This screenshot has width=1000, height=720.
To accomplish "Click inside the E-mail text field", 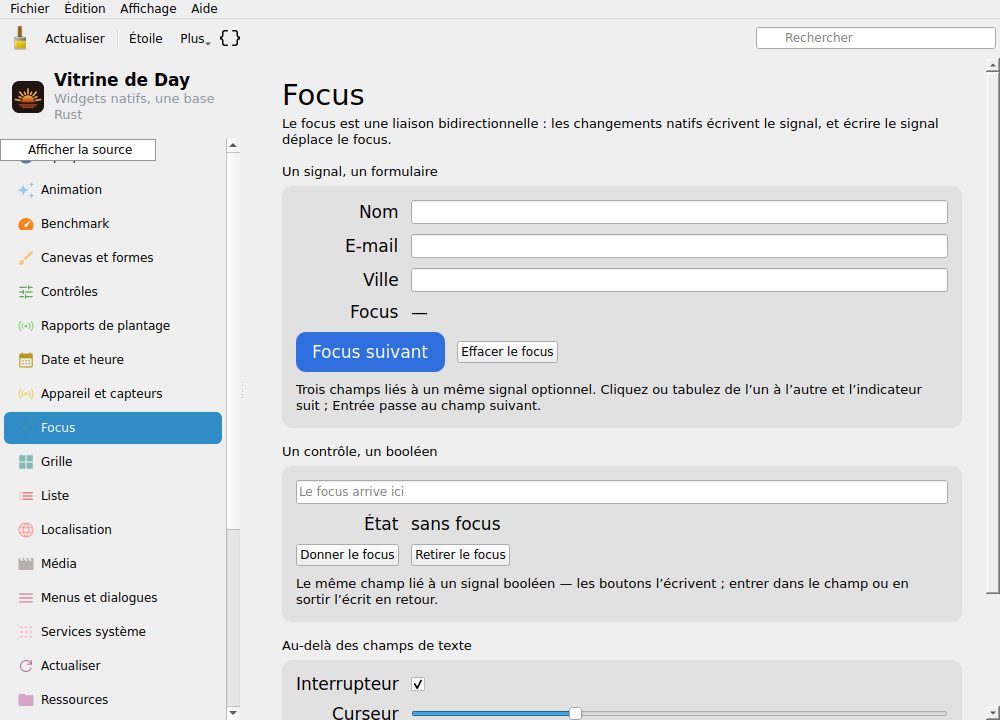I will (x=679, y=246).
